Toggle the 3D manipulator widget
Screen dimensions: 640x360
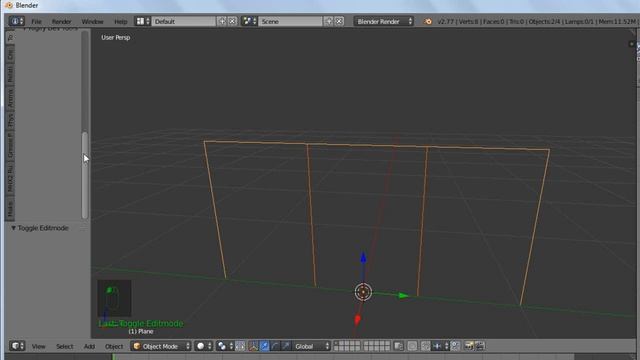click(x=253, y=346)
